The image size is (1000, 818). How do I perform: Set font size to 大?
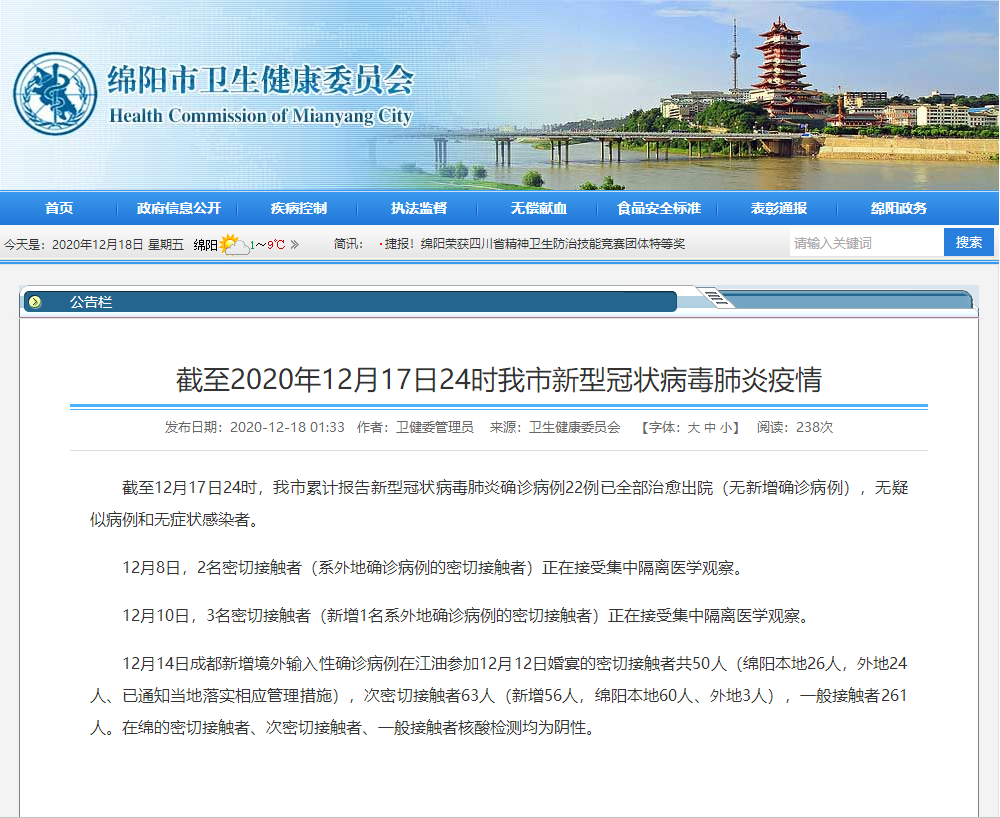click(x=693, y=427)
